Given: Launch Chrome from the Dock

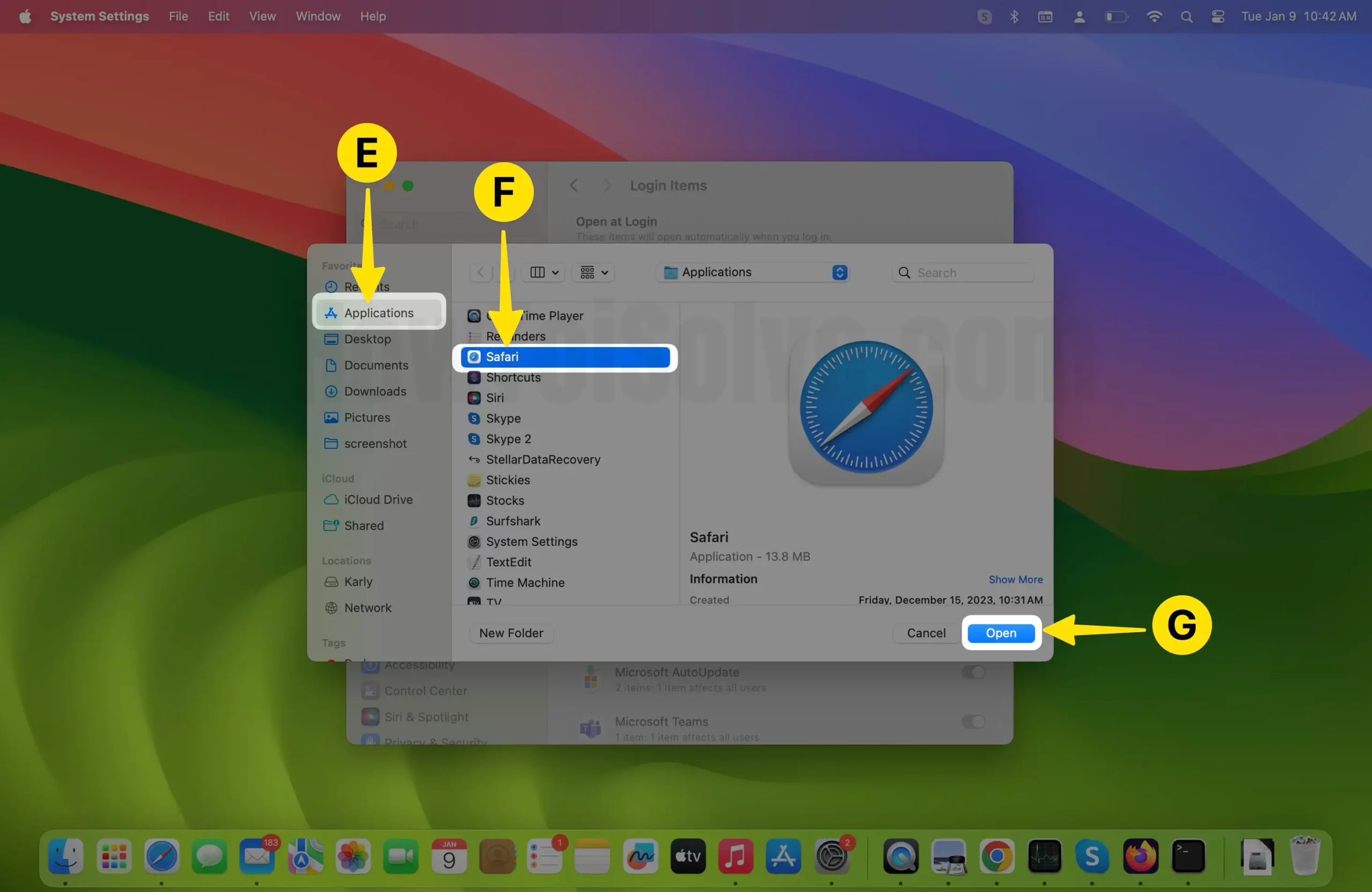Looking at the screenshot, I should [996, 856].
